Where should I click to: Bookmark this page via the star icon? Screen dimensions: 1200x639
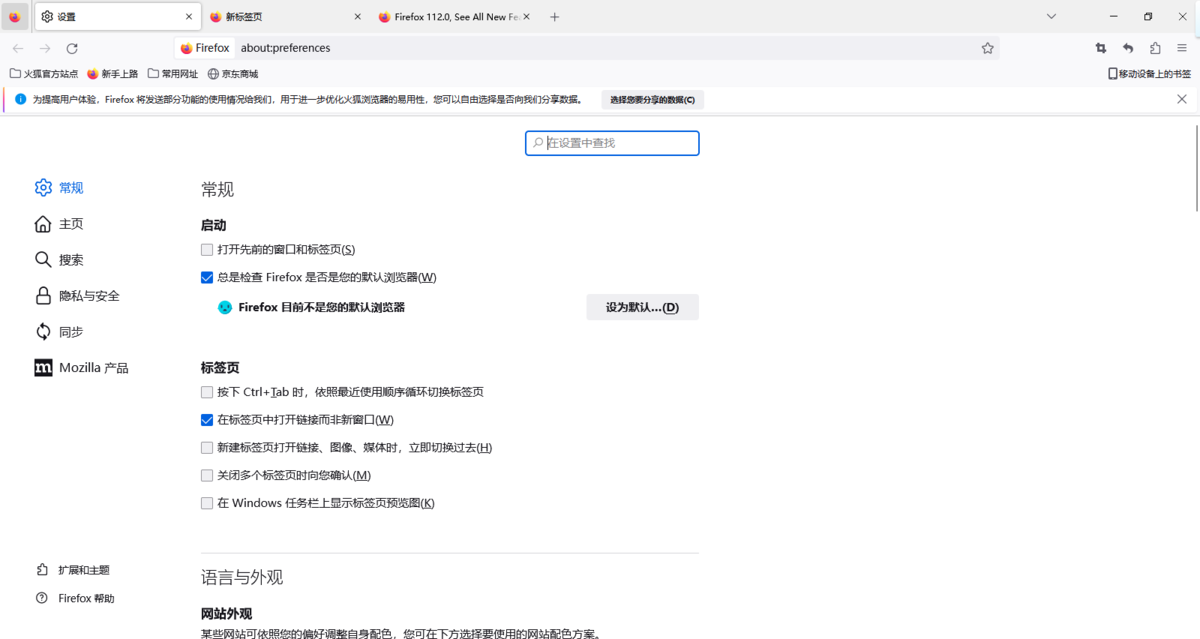click(988, 47)
